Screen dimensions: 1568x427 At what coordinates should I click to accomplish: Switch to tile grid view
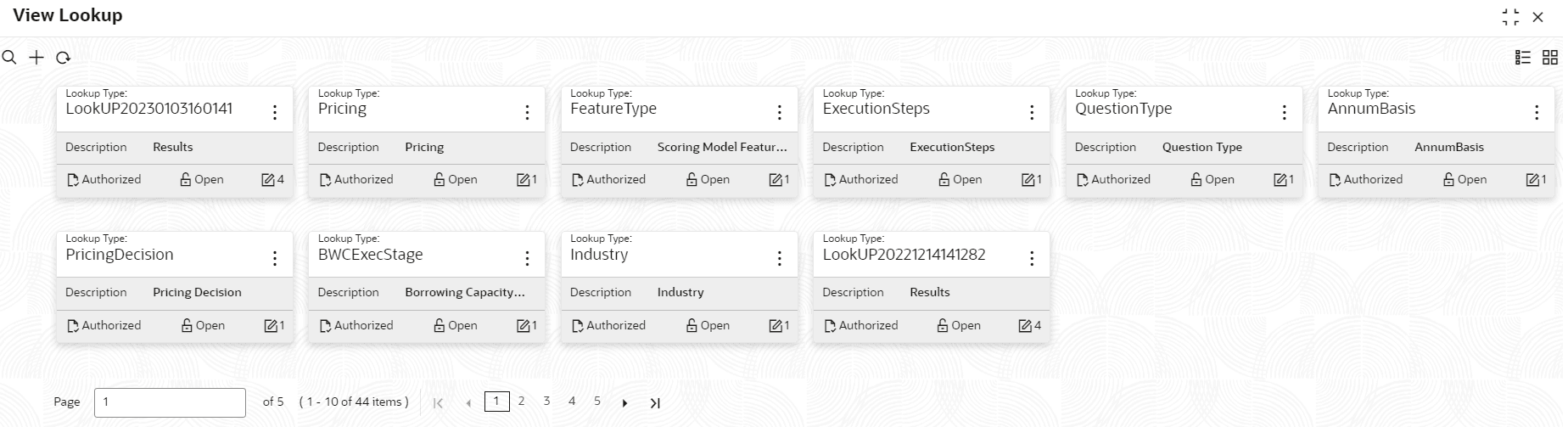[x=1550, y=57]
